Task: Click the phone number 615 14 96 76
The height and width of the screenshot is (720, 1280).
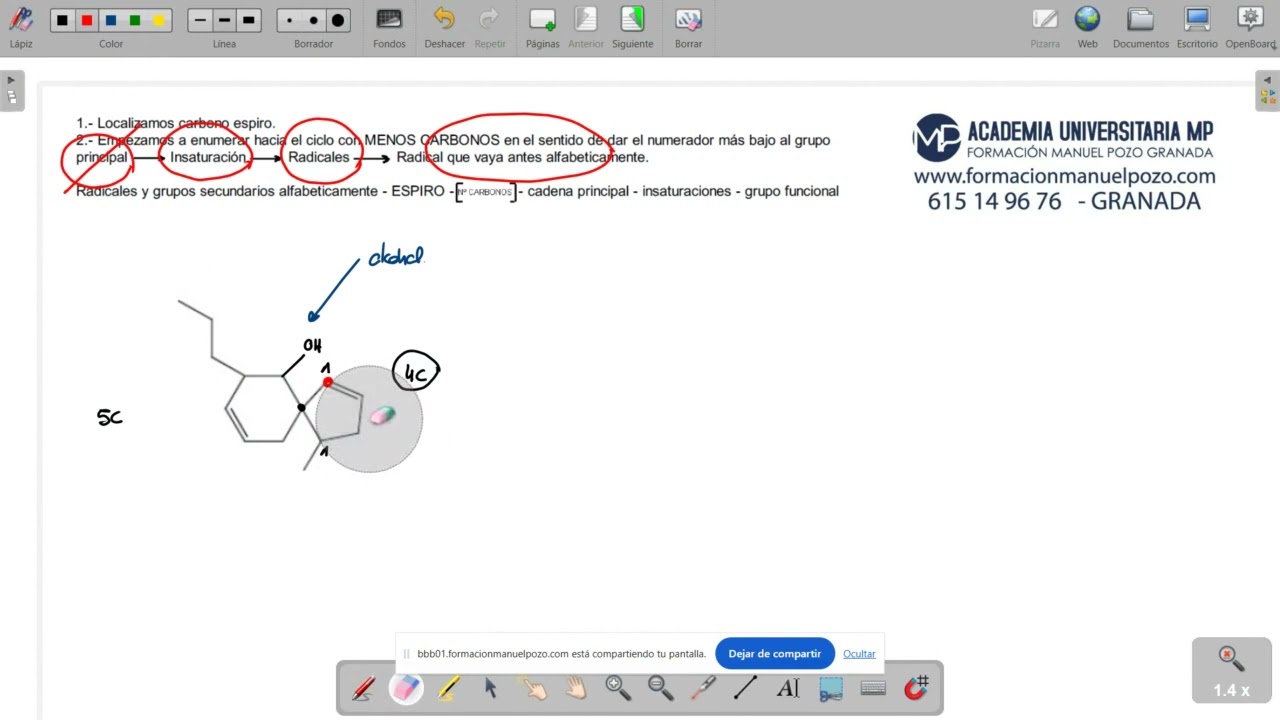Action: [994, 201]
